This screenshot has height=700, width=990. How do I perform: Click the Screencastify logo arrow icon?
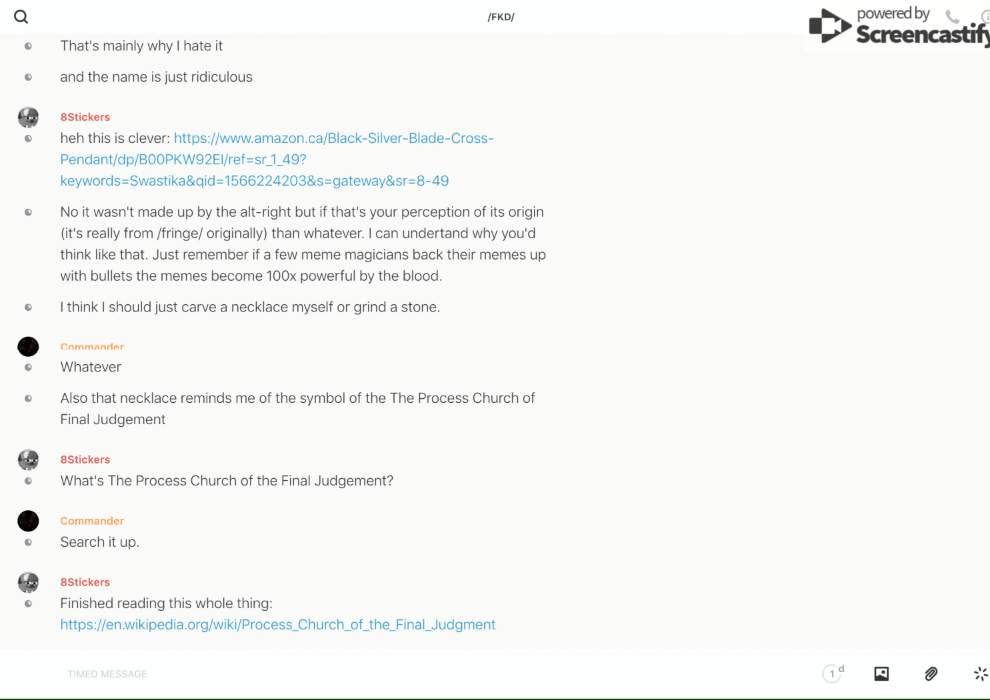[829, 26]
